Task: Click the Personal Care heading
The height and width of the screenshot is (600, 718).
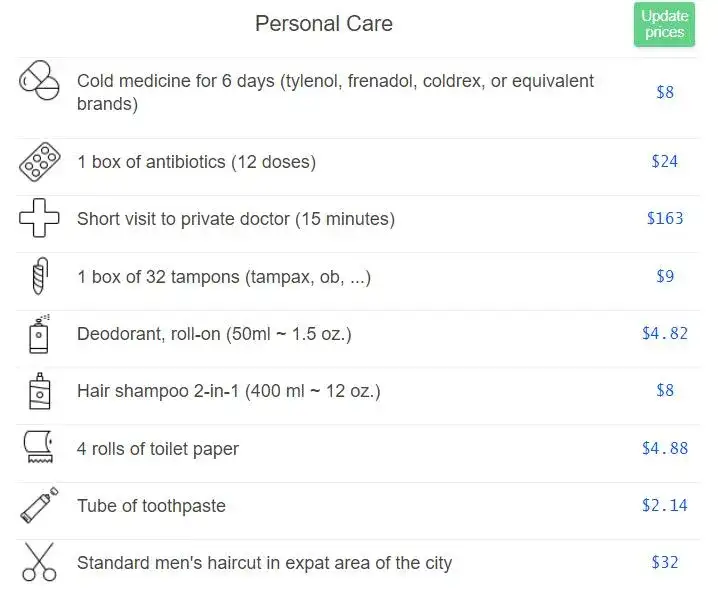Action: 324,23
